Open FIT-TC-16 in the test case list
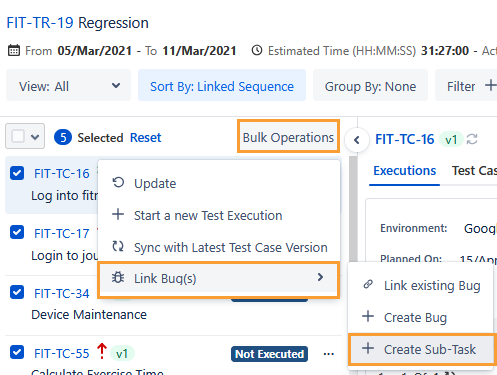Screen dimensions: 497x375 tap(62, 174)
